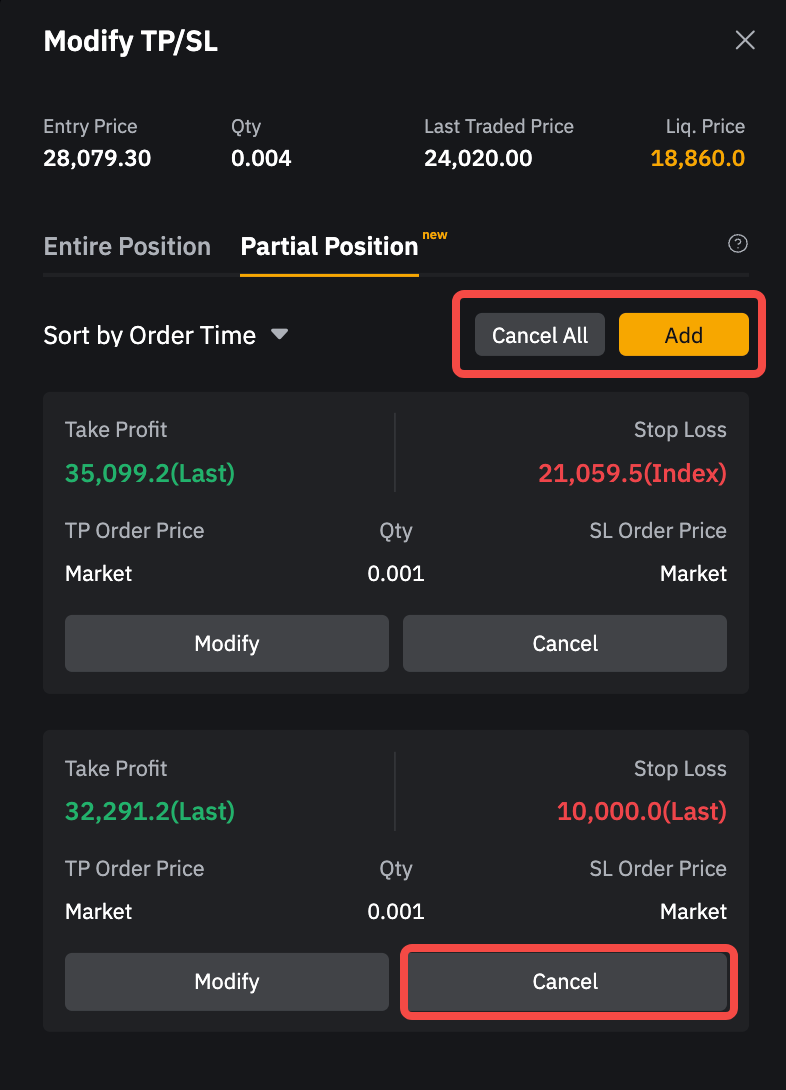Add a new partial TP/SL order
The image size is (786, 1090).
point(683,336)
